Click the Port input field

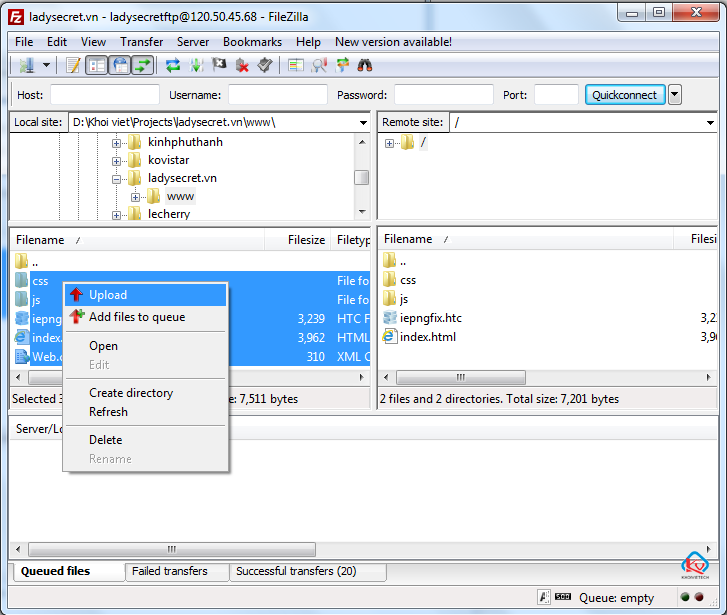coord(556,95)
